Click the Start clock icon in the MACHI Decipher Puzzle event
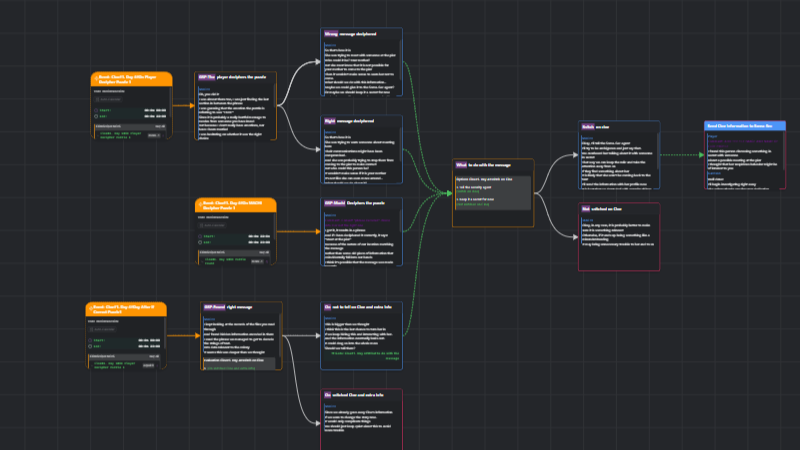800x450 pixels. 200,236
